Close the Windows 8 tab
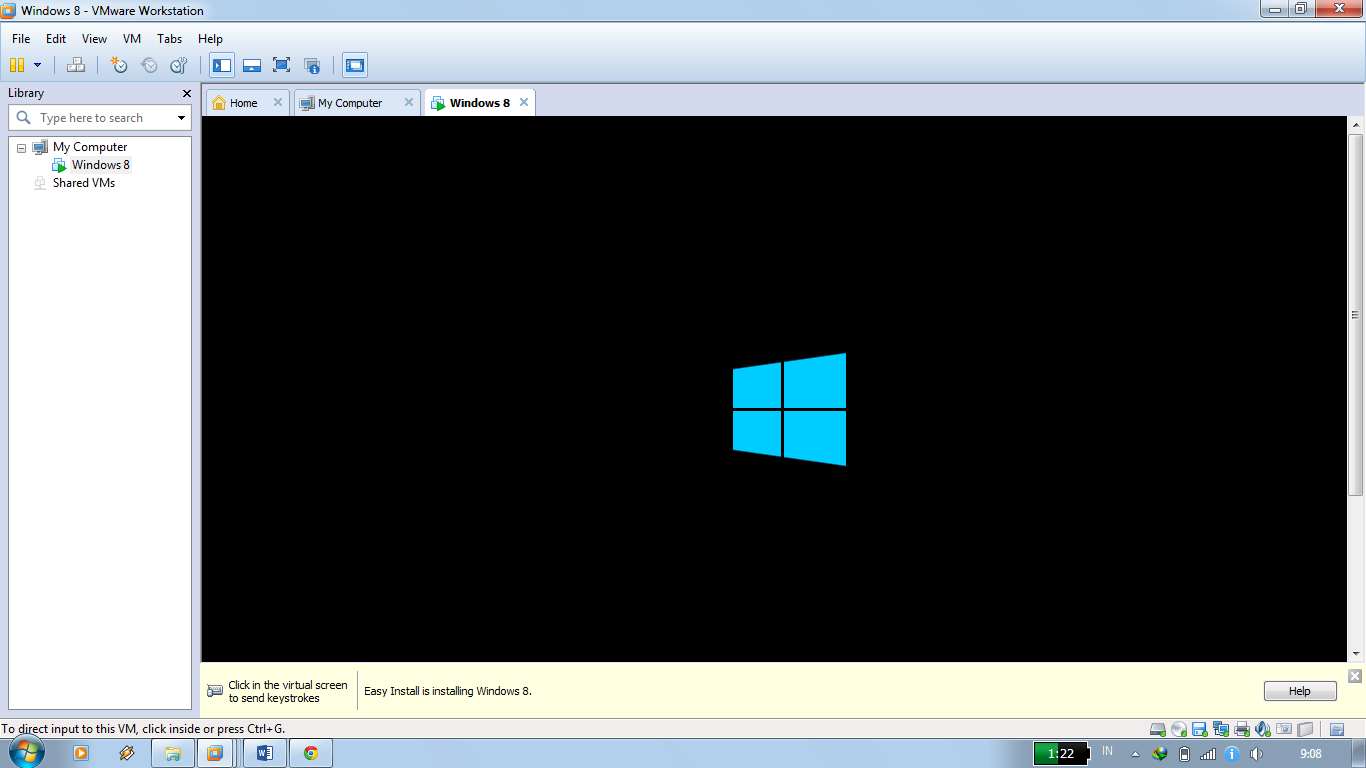This screenshot has width=1366, height=768. [x=523, y=102]
